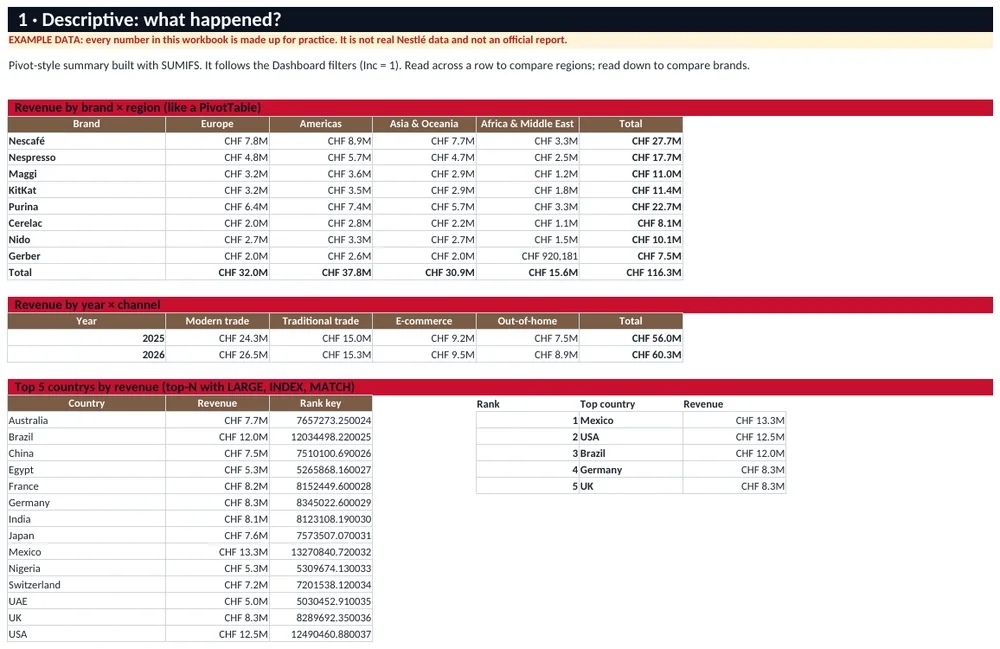Select the Brazil cell in Country column
The height and width of the screenshot is (649, 1000).
pyautogui.click(x=86, y=437)
